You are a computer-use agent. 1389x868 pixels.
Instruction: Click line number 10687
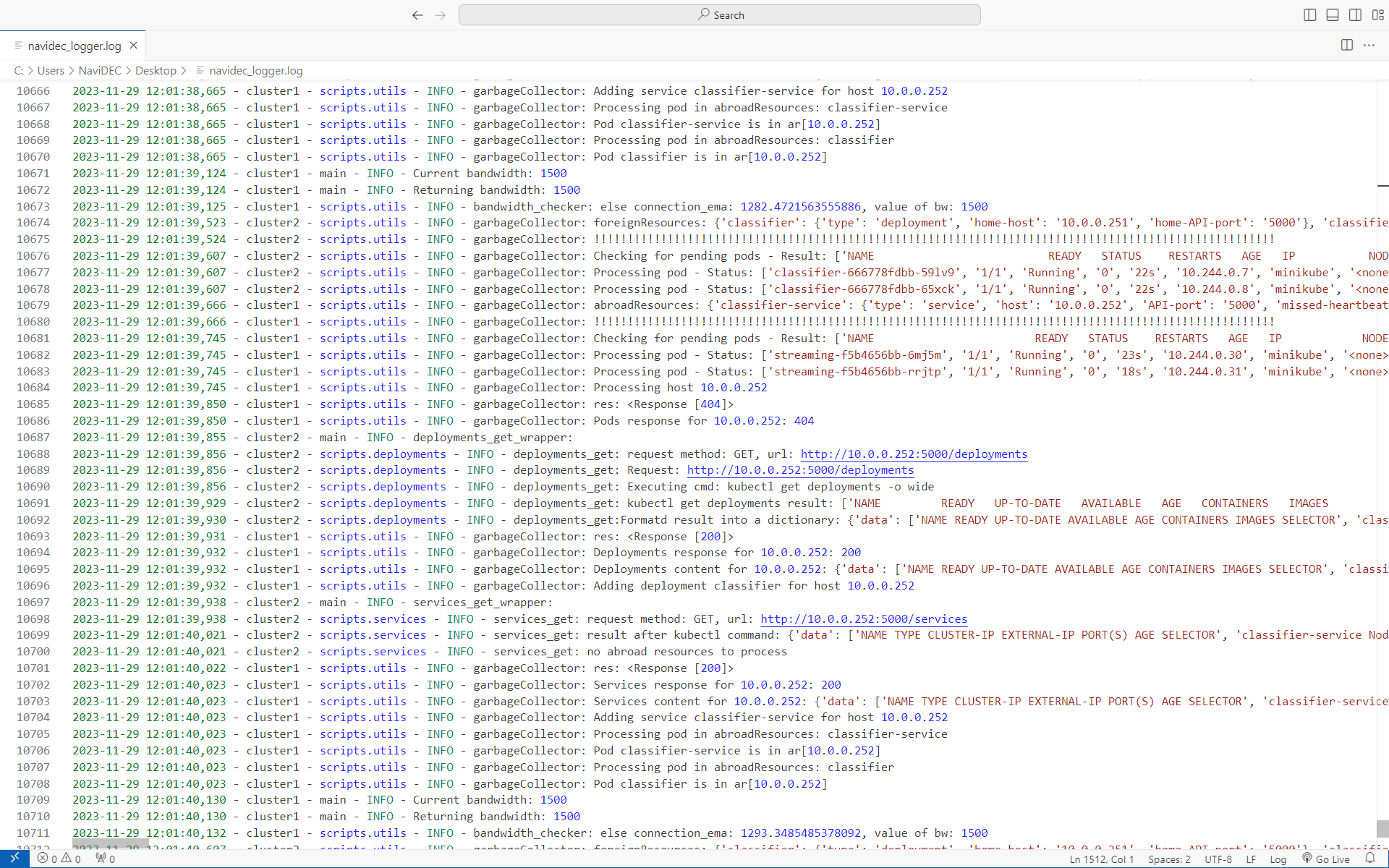tap(33, 438)
